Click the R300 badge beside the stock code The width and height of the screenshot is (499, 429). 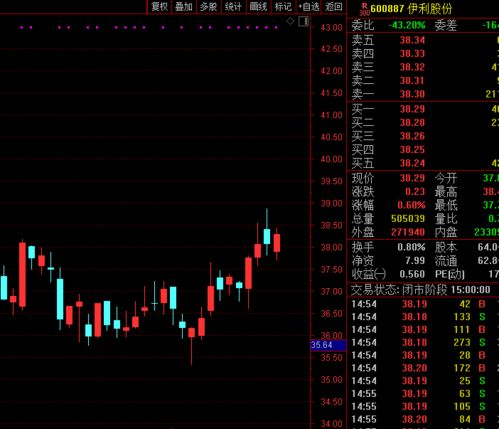(x=365, y=9)
